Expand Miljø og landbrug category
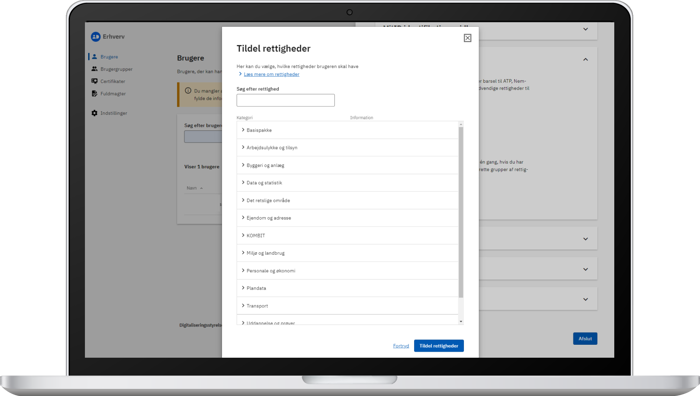Screen dimensions: 700x396 tap(347, 253)
